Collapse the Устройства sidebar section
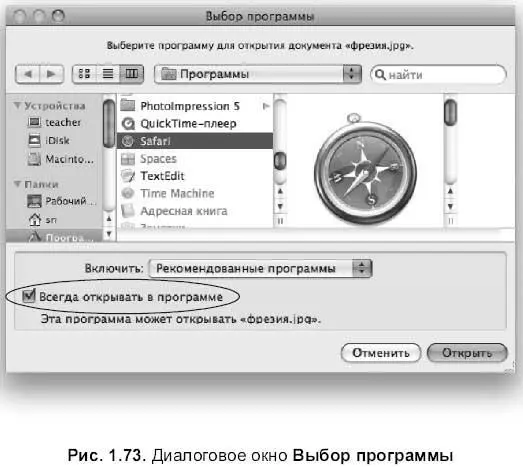 [x=17, y=105]
